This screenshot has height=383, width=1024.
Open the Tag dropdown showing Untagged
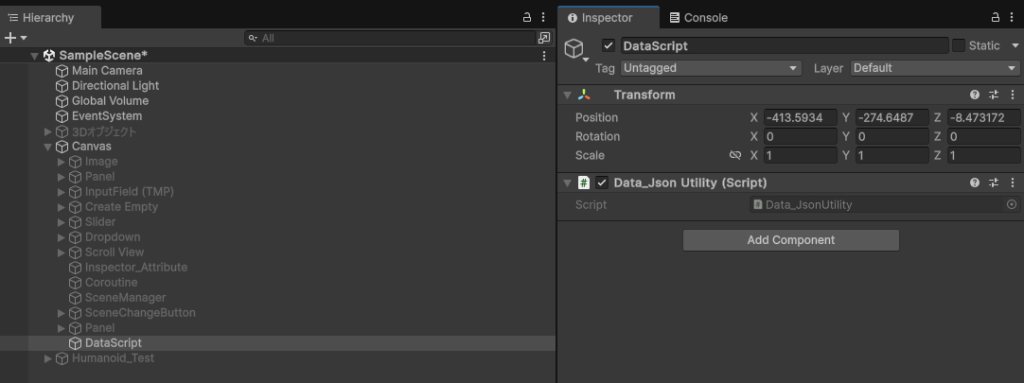711,68
